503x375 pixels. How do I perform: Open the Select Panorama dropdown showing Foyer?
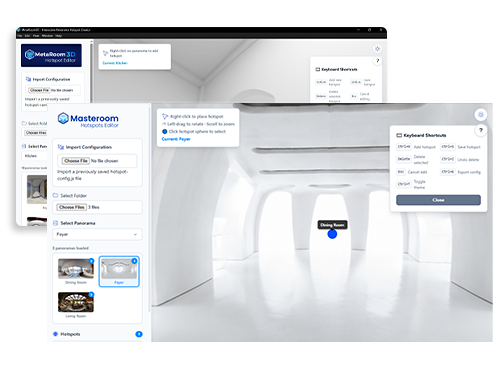(x=97, y=234)
